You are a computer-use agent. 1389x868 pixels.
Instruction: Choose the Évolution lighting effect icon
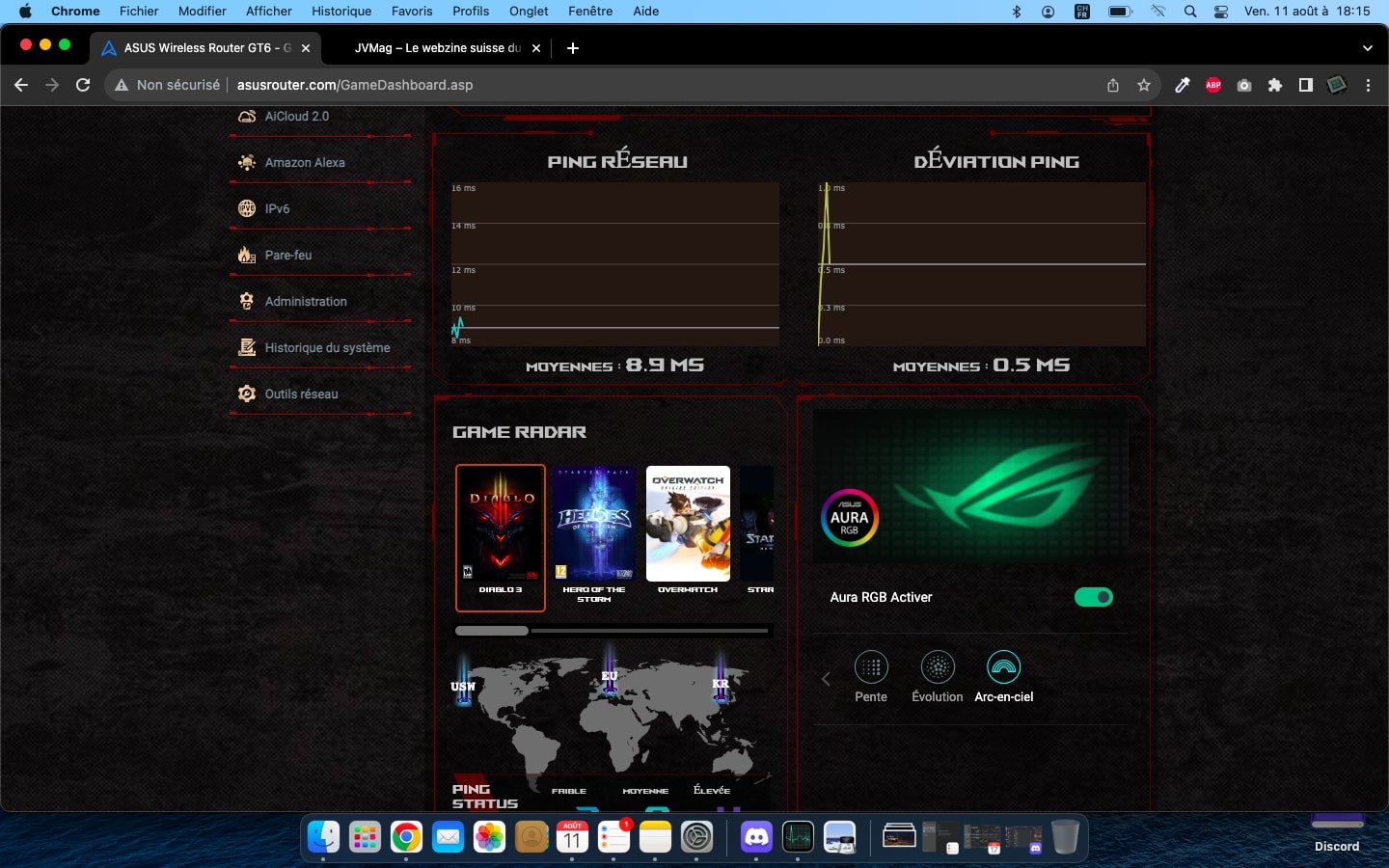(938, 667)
